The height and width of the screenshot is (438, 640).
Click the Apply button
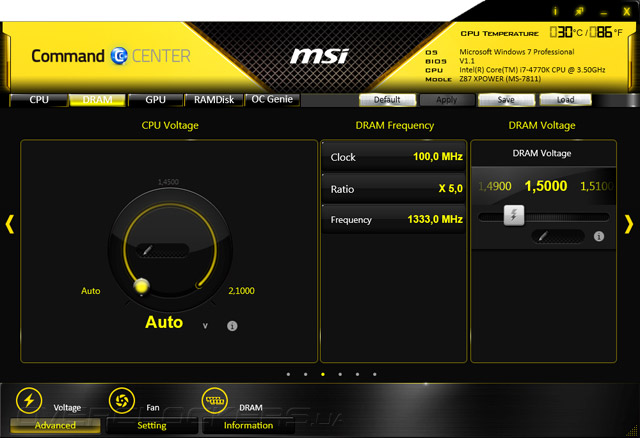[x=447, y=100]
